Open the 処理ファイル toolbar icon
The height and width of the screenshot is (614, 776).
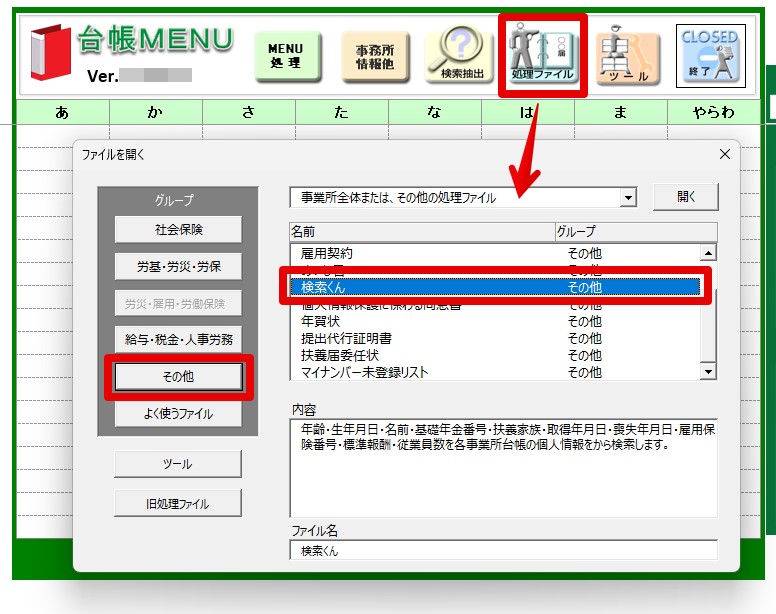coord(542,54)
